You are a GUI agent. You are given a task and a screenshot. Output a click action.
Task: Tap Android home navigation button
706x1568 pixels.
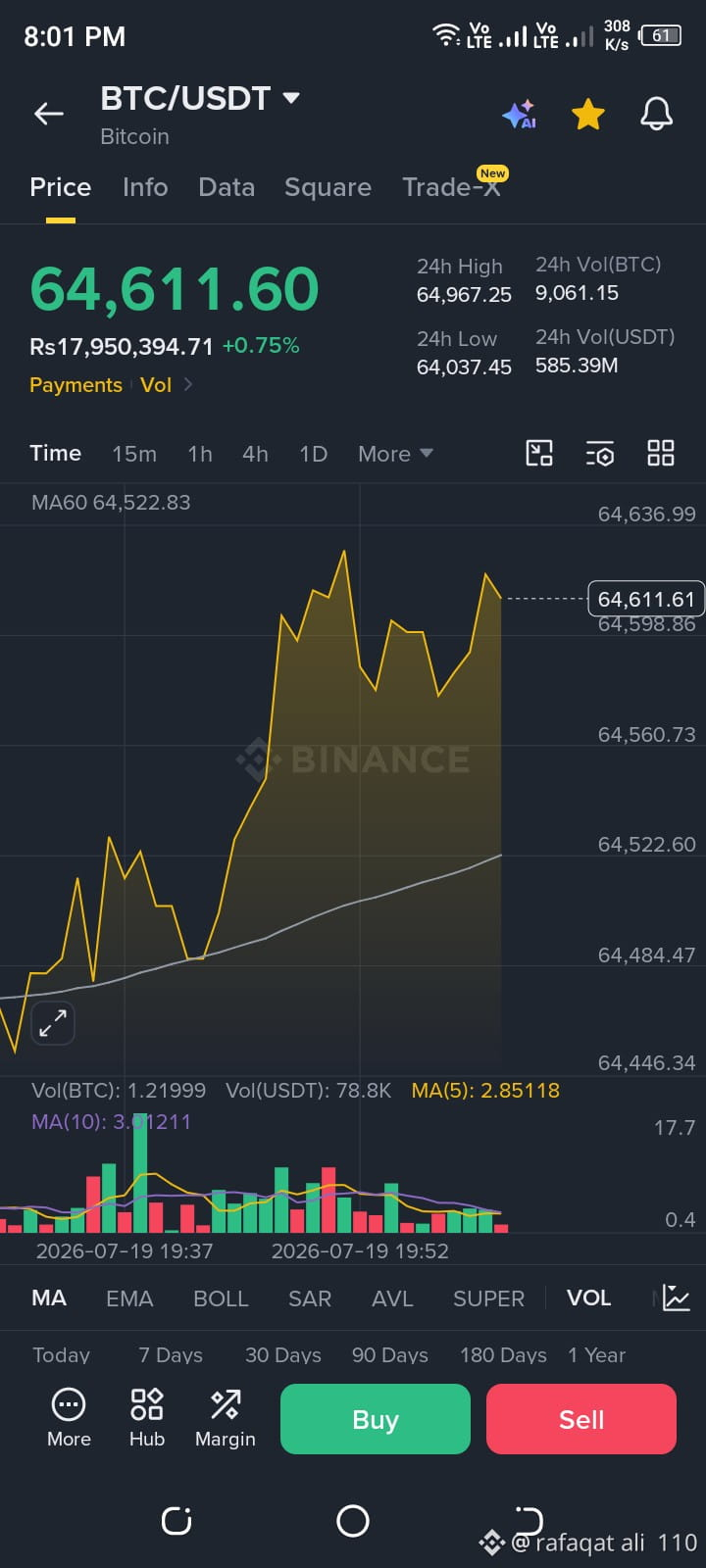point(353,1521)
